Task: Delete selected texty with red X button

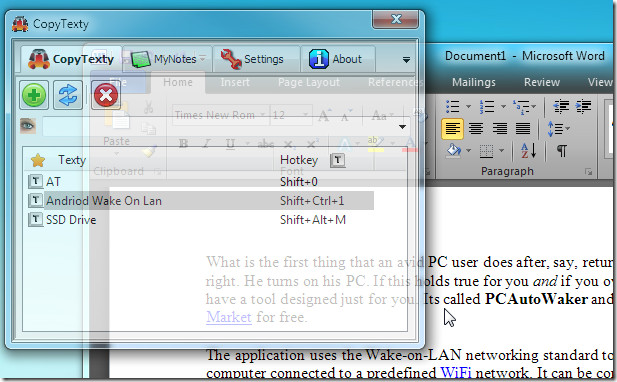Action: [x=105, y=95]
